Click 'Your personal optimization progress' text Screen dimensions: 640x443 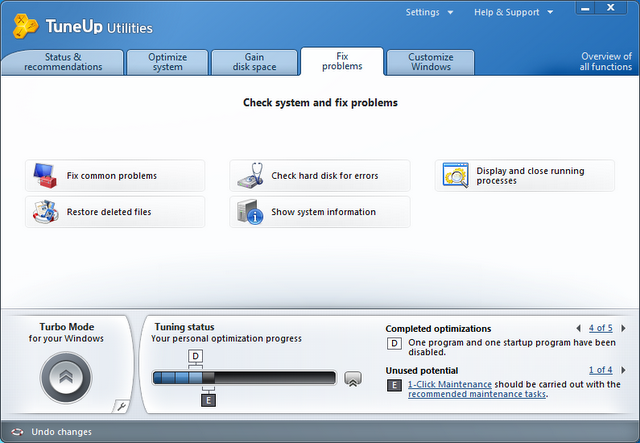tap(227, 338)
